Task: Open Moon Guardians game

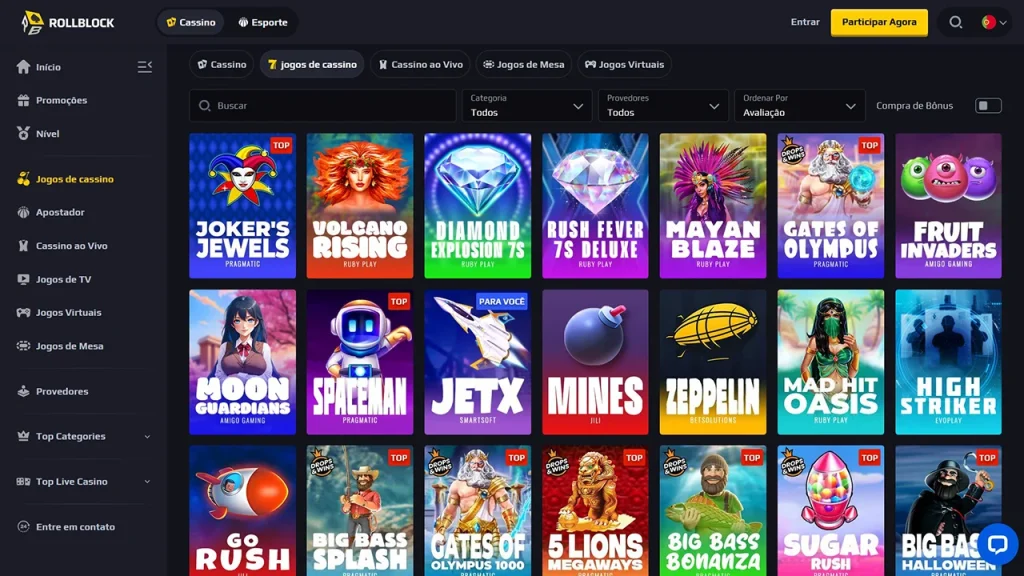Action: [x=242, y=362]
